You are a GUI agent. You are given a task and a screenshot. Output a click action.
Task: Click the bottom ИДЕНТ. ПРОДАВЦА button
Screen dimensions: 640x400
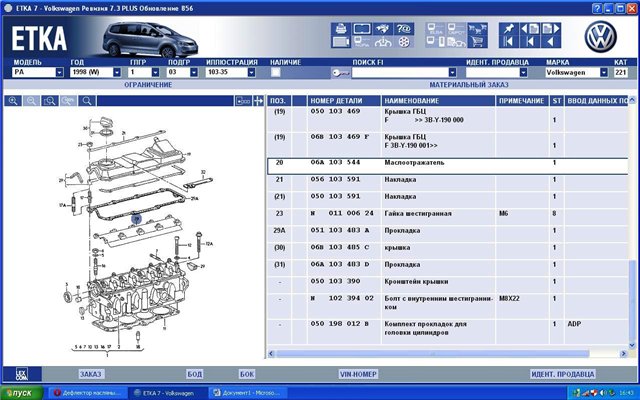562,374
